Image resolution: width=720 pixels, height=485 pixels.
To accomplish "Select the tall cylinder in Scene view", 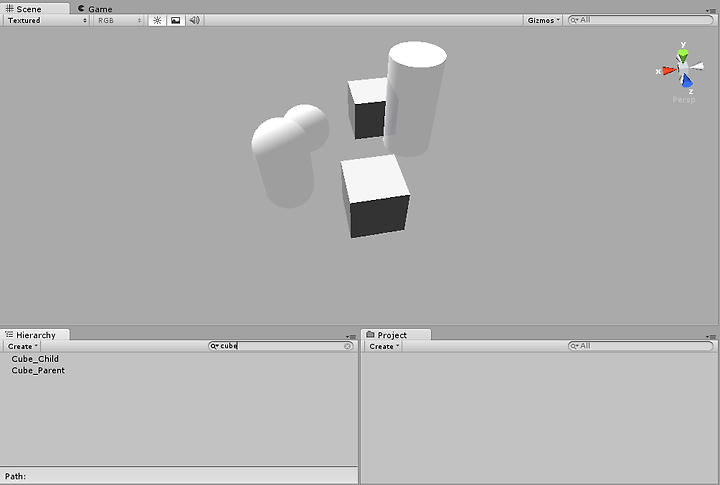I will (415, 99).
